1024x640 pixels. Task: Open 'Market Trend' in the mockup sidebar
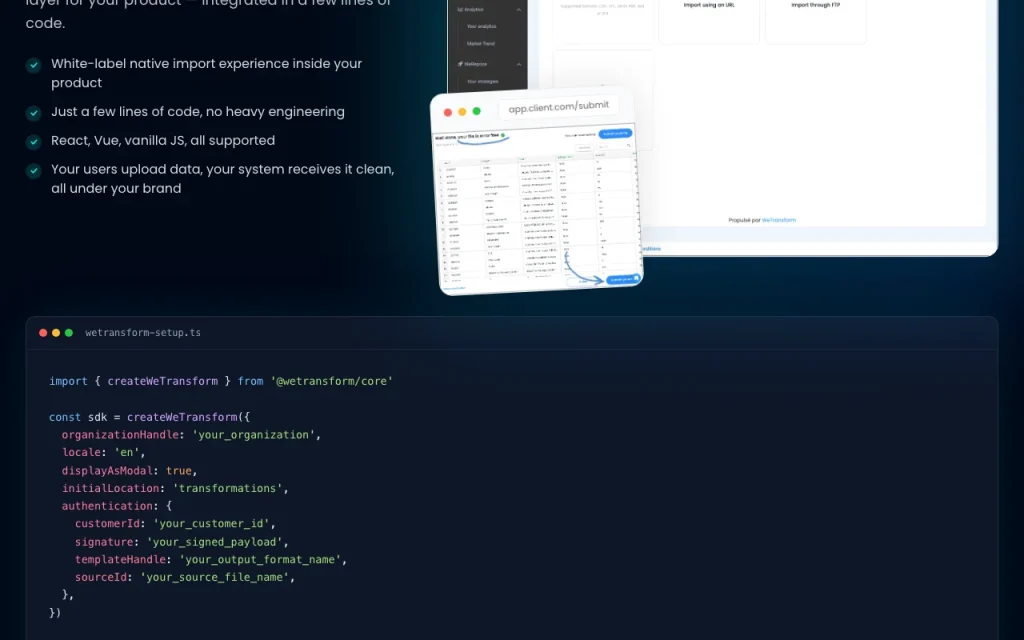[481, 44]
